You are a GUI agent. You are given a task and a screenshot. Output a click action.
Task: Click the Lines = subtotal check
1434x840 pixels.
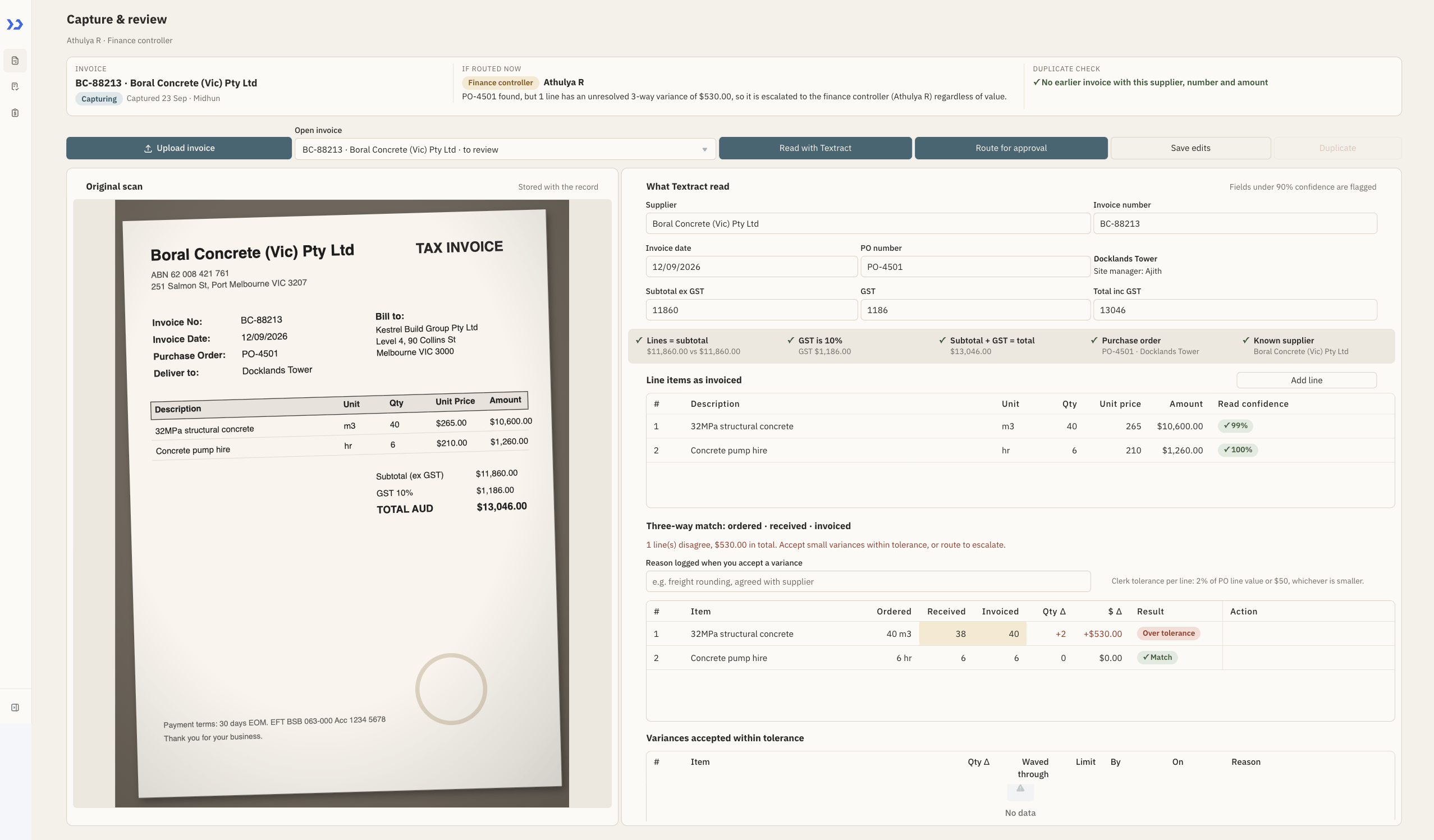coord(688,346)
